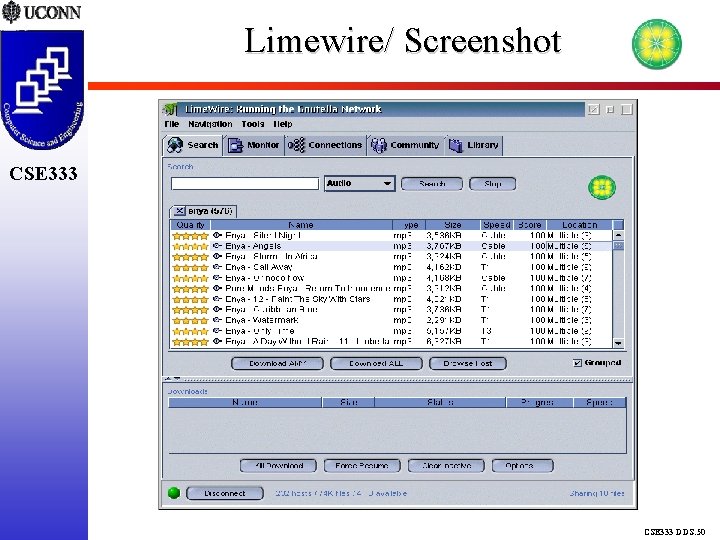Expand group for Enya - Caribbean Blue
This screenshot has width=720, height=540.
pos(218,309)
